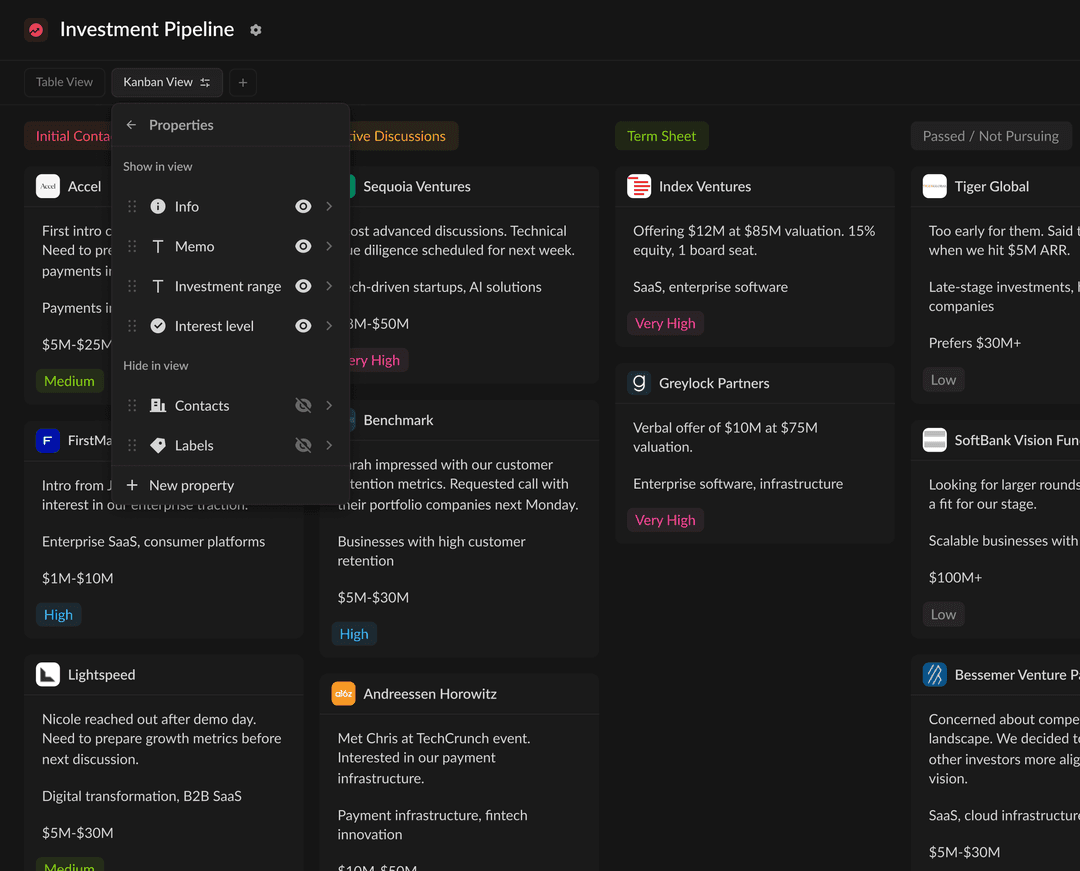This screenshot has height=871, width=1080.
Task: Hide the Memo property from view
Action: point(303,246)
